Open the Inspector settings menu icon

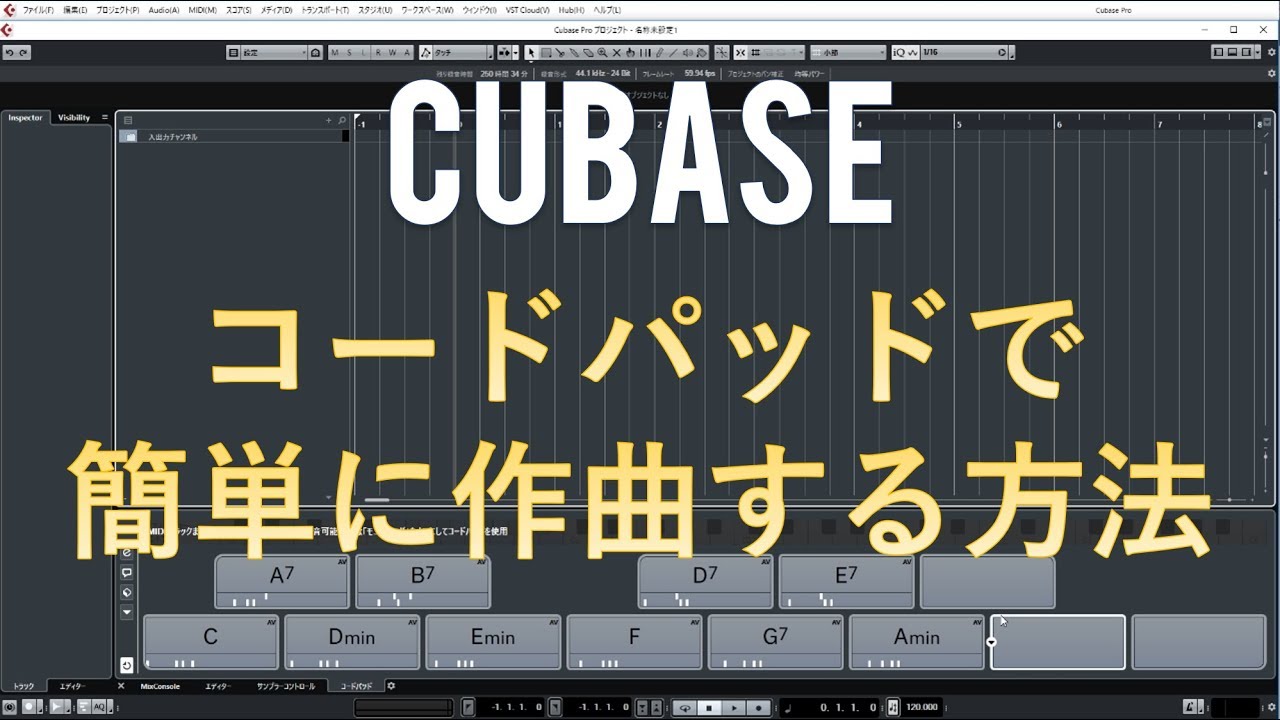click(x=104, y=117)
